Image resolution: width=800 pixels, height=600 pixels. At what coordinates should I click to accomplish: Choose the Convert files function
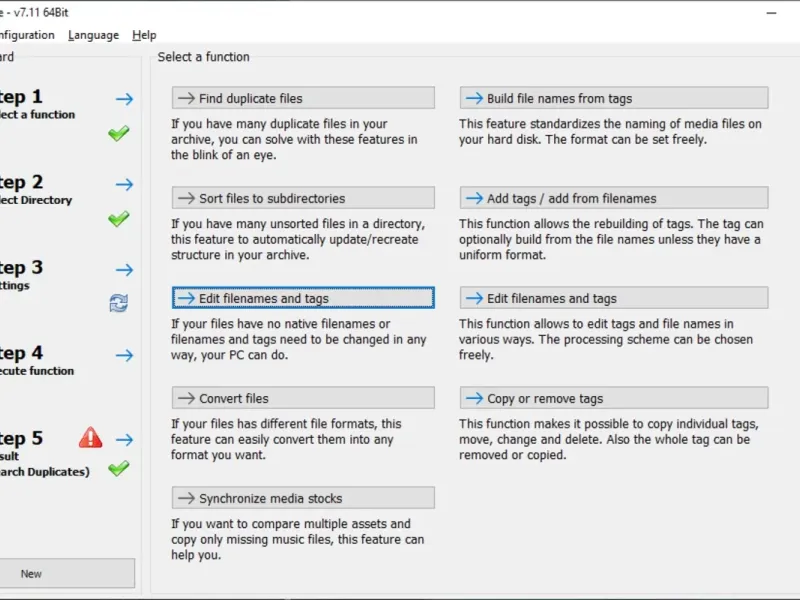pyautogui.click(x=303, y=398)
